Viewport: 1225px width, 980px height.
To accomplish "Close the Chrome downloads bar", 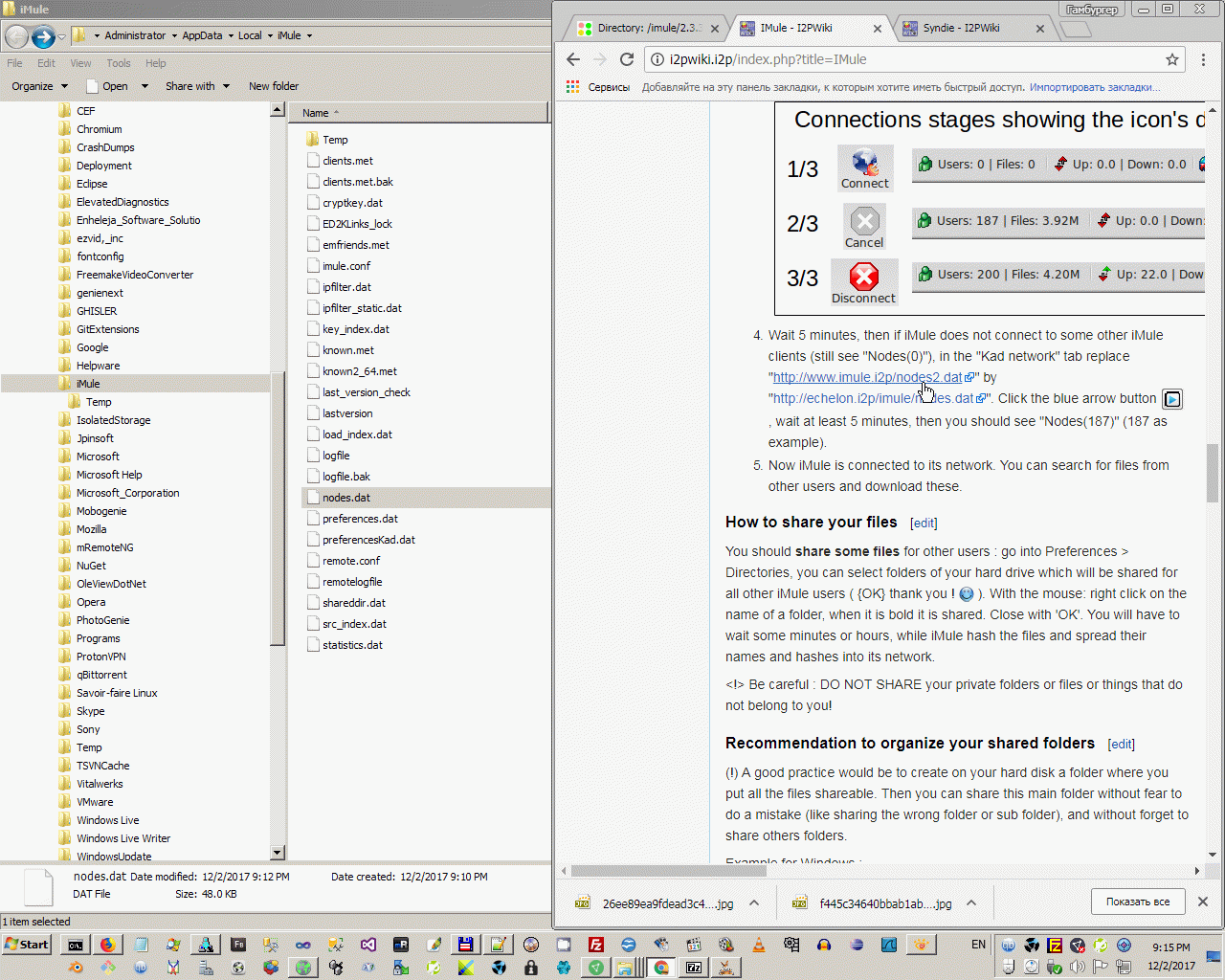I will (x=1203, y=902).
